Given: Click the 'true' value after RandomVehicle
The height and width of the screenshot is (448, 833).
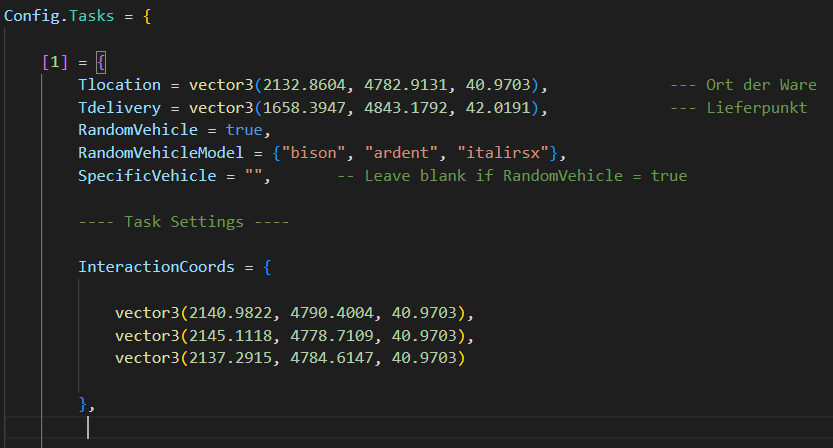Looking at the screenshot, I should (244, 130).
